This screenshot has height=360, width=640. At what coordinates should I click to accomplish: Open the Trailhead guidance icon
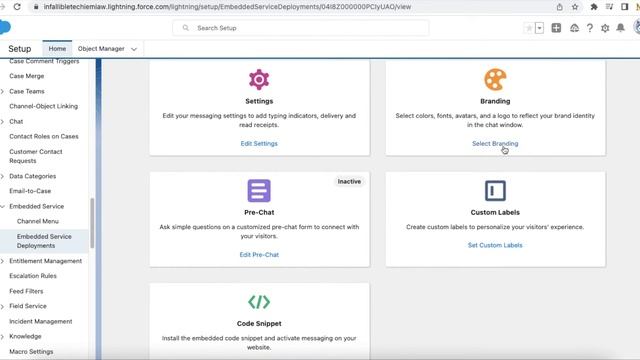(x=574, y=28)
